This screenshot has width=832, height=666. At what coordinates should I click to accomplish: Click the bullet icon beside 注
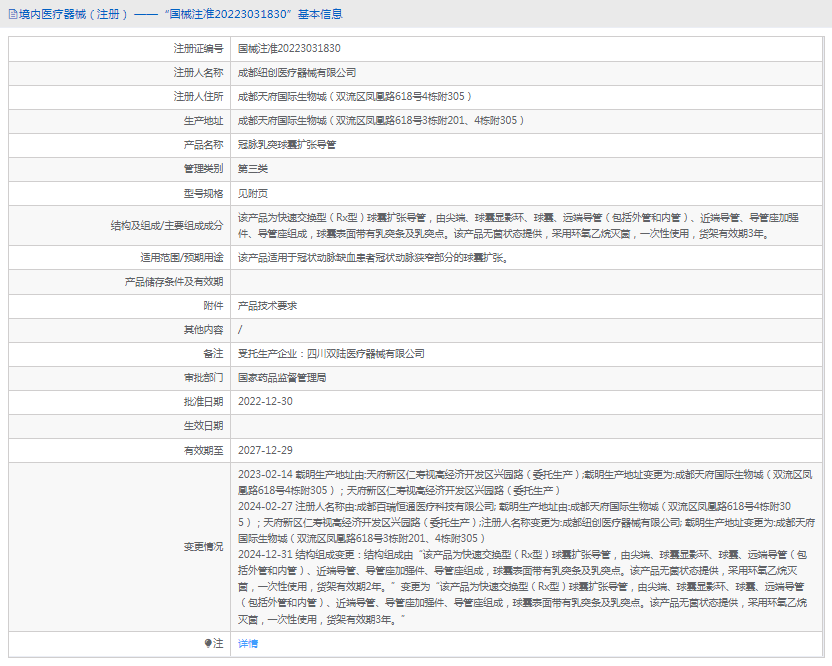click(x=208, y=643)
